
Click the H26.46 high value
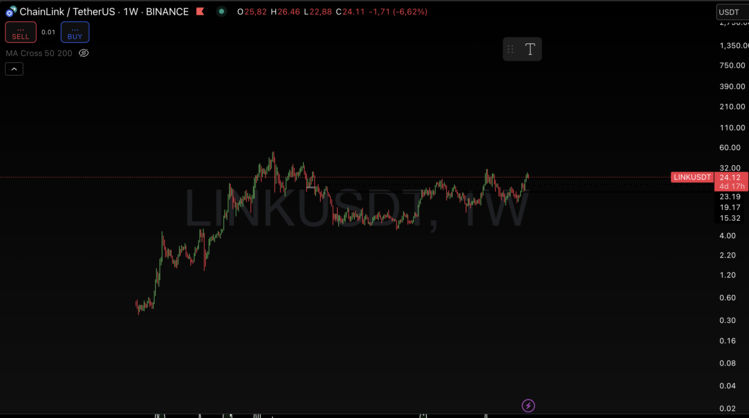[285, 11]
